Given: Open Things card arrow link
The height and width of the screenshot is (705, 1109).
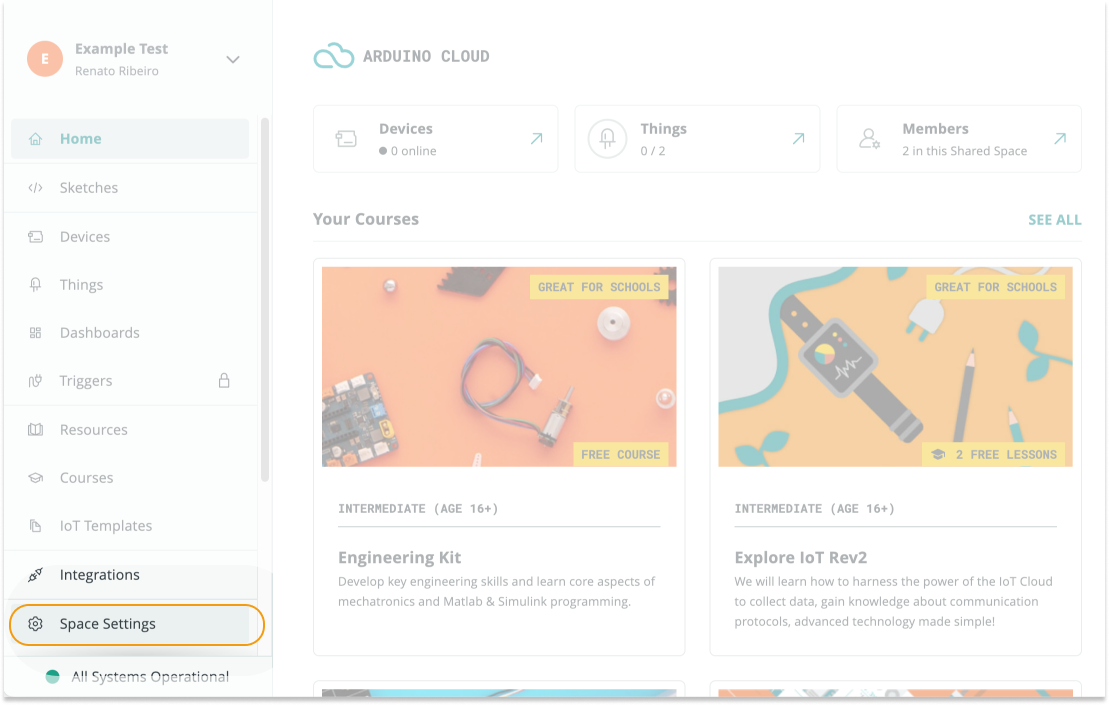Looking at the screenshot, I should coord(798,139).
